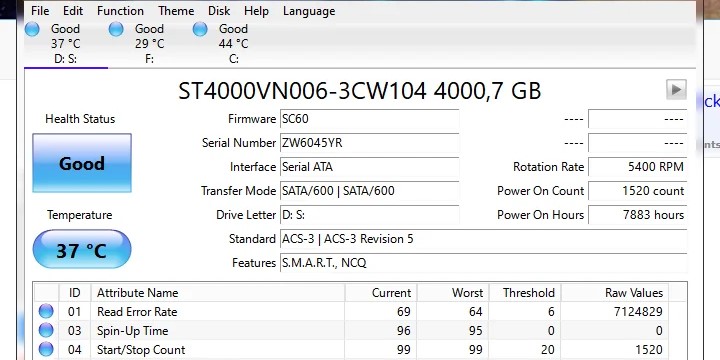Screen dimensions: 720x360
Task: Click the next disk arrow button
Action: 676,90
